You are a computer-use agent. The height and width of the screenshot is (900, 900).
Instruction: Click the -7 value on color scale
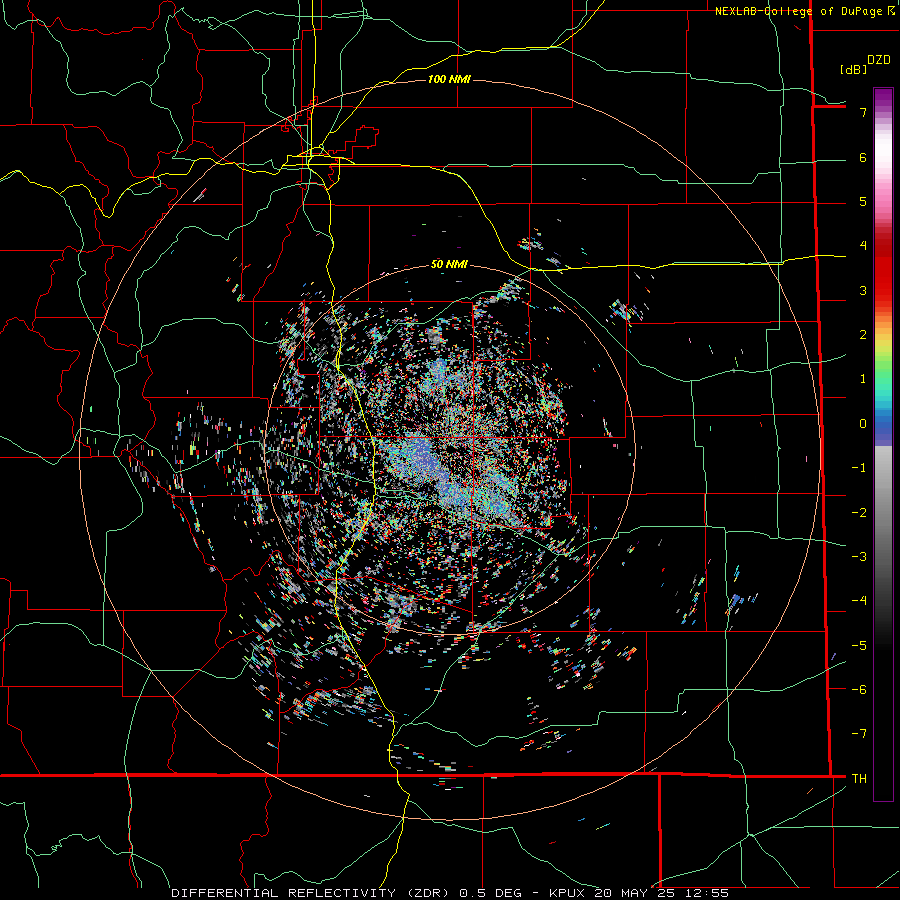tap(859, 734)
